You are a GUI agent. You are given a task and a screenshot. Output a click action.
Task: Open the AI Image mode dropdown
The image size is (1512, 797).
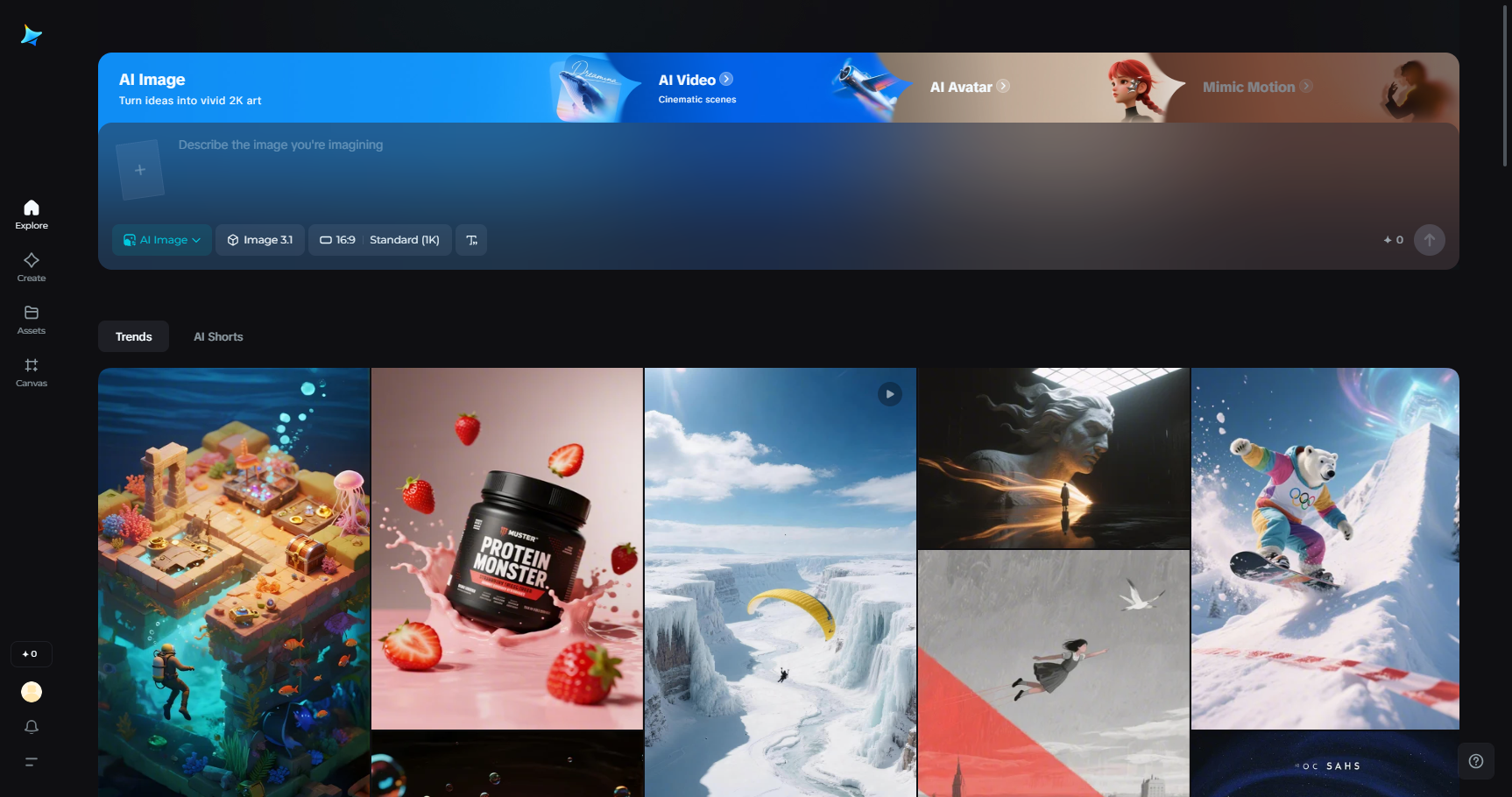pos(161,239)
